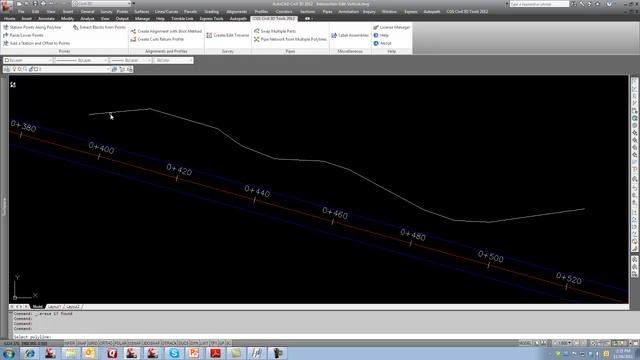Switch to Layout1 tab
The image size is (640, 360).
(54, 307)
